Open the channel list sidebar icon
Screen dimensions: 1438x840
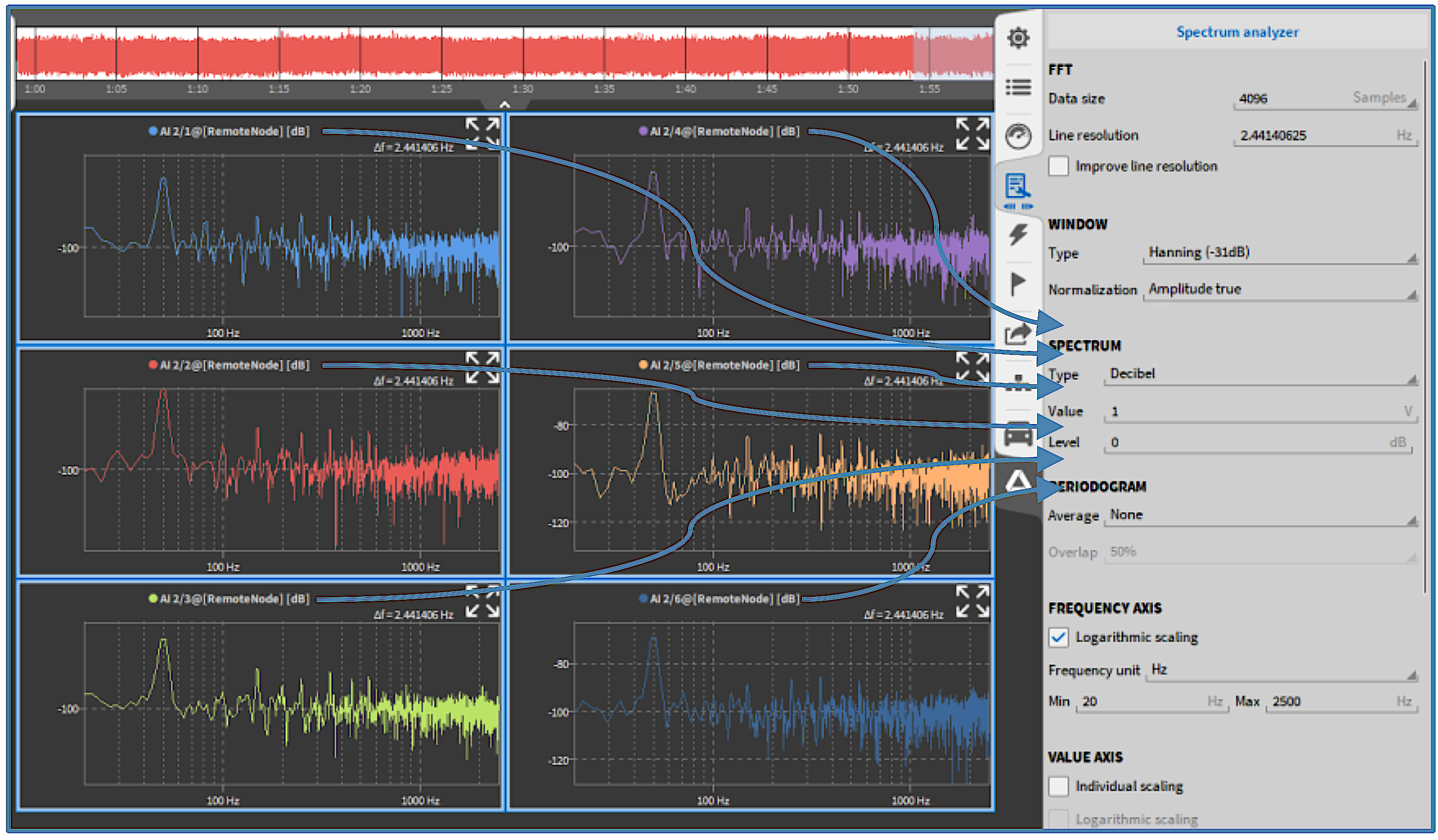[1017, 87]
